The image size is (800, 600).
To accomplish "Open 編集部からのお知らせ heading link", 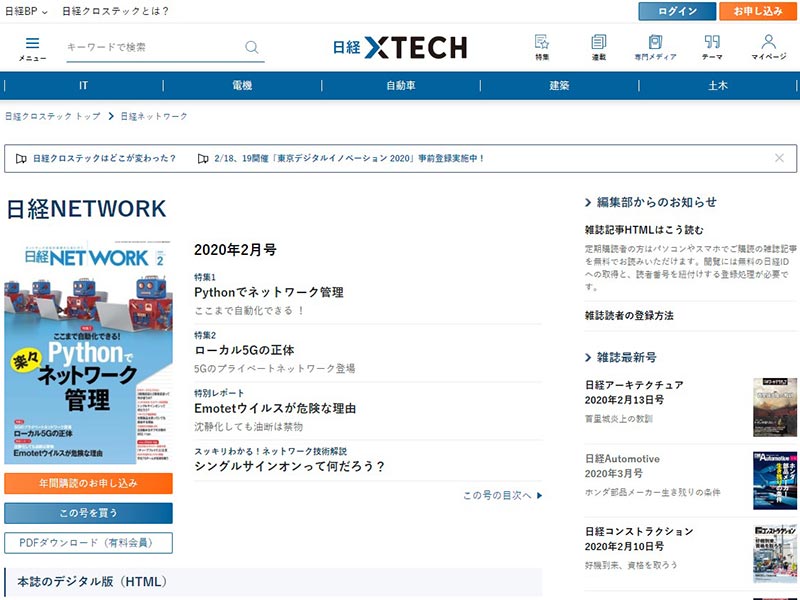I will [651, 202].
